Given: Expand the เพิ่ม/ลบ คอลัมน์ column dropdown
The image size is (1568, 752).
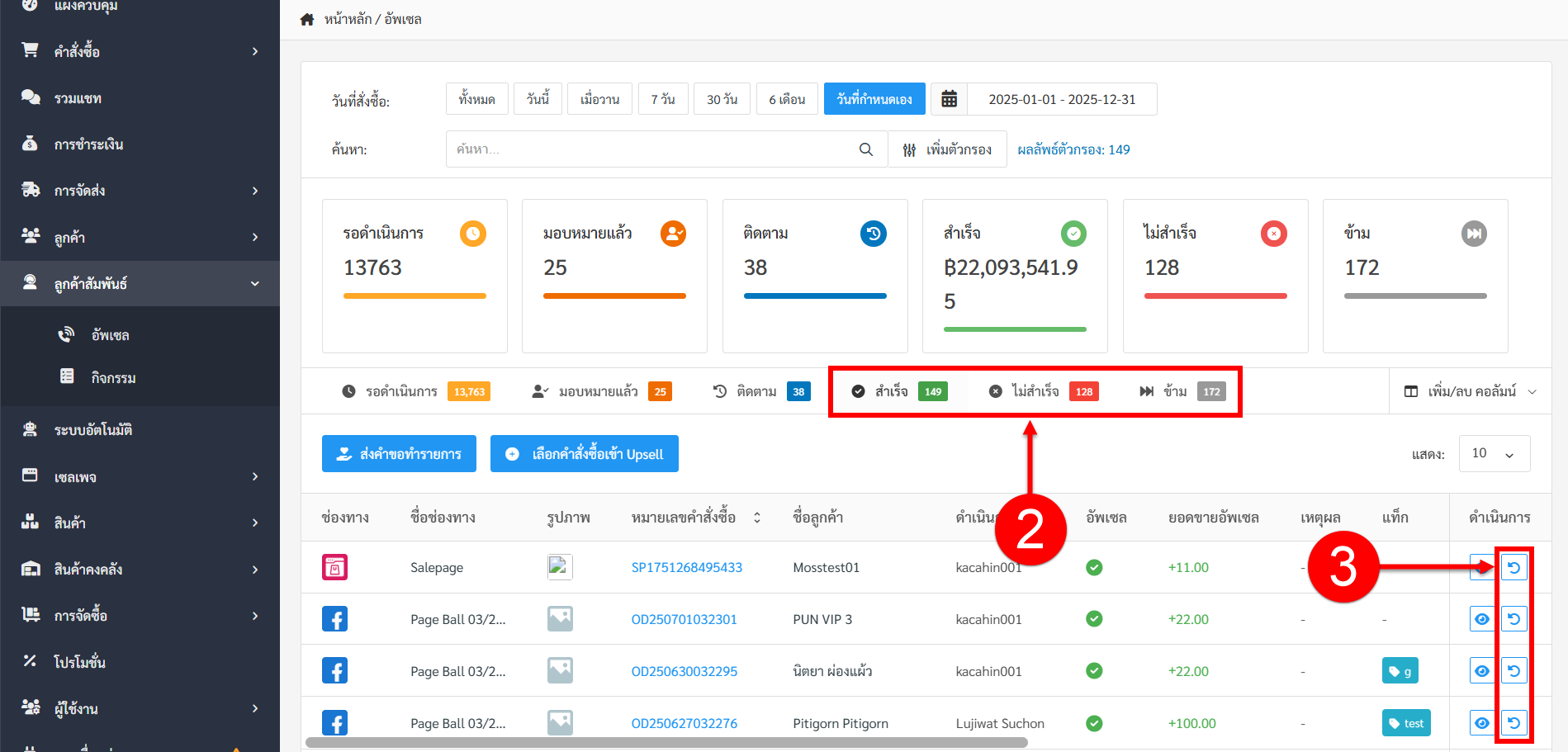Looking at the screenshot, I should [1471, 391].
